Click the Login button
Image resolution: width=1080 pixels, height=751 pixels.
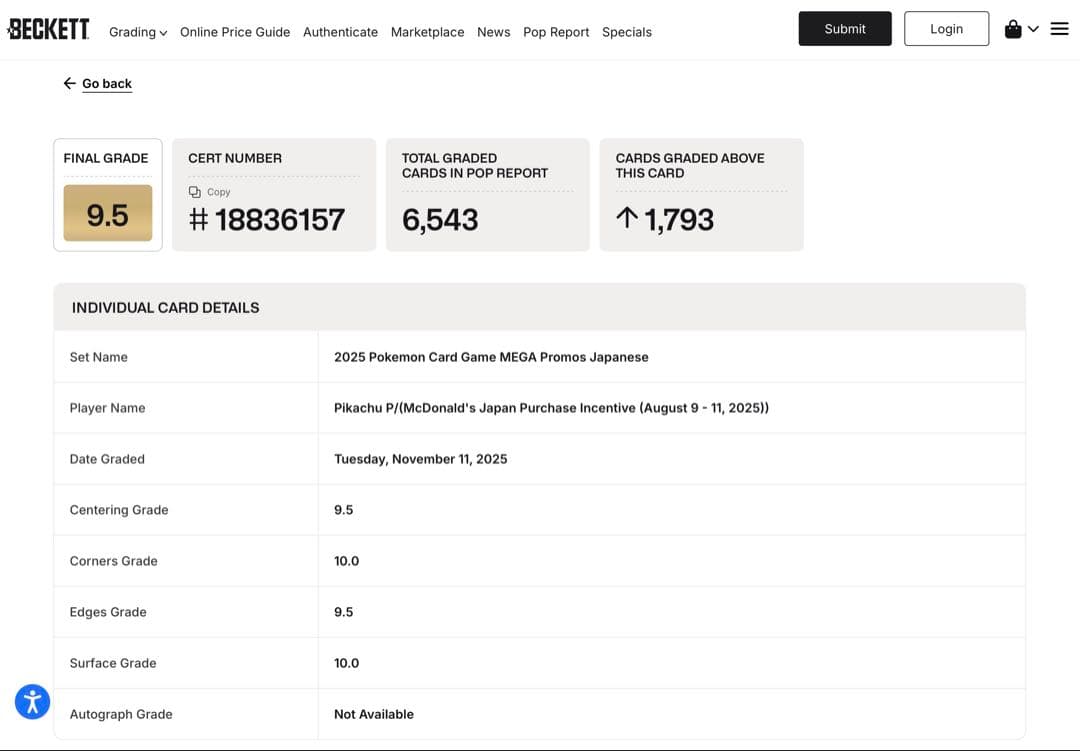(946, 29)
